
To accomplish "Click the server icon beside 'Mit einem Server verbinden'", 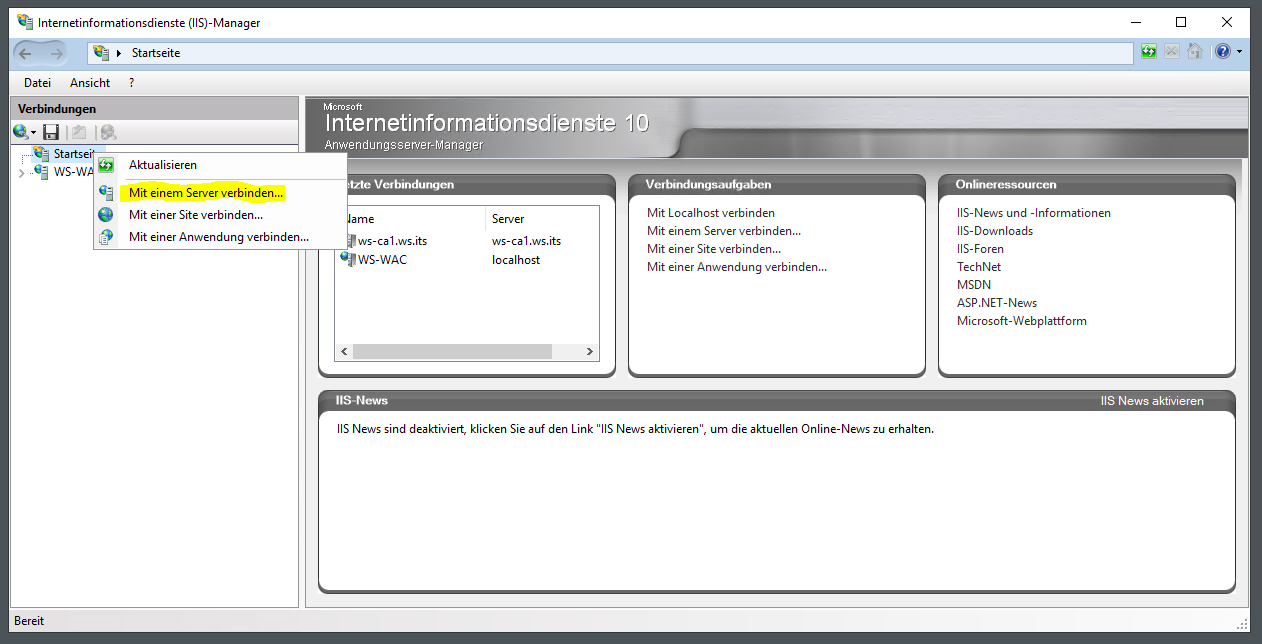I will (106, 192).
